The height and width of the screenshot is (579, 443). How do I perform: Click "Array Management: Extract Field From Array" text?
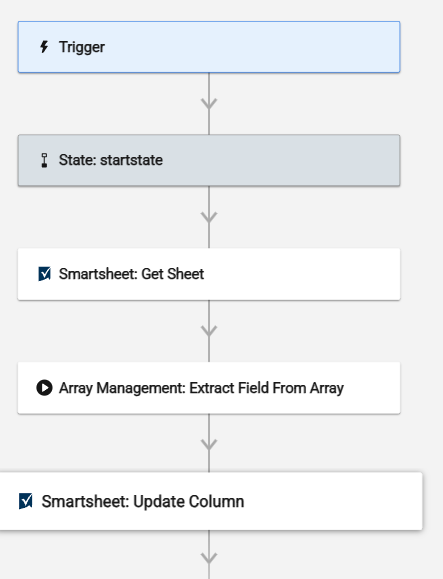(201, 388)
